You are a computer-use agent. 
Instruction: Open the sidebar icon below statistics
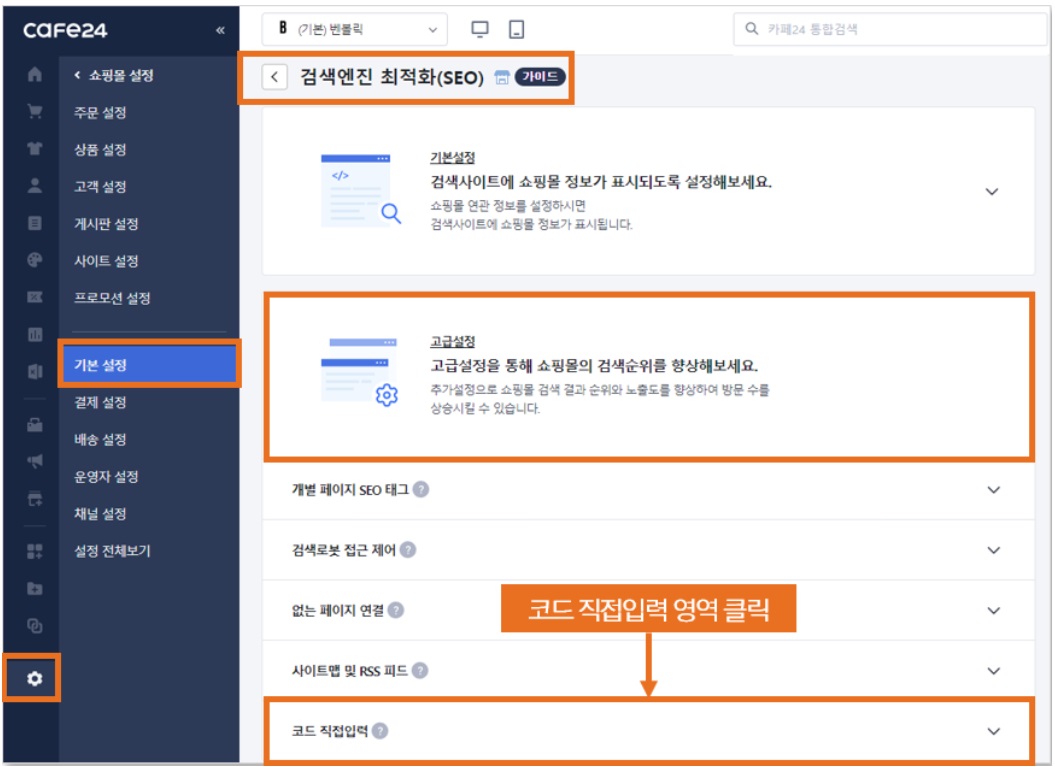(x=35, y=371)
